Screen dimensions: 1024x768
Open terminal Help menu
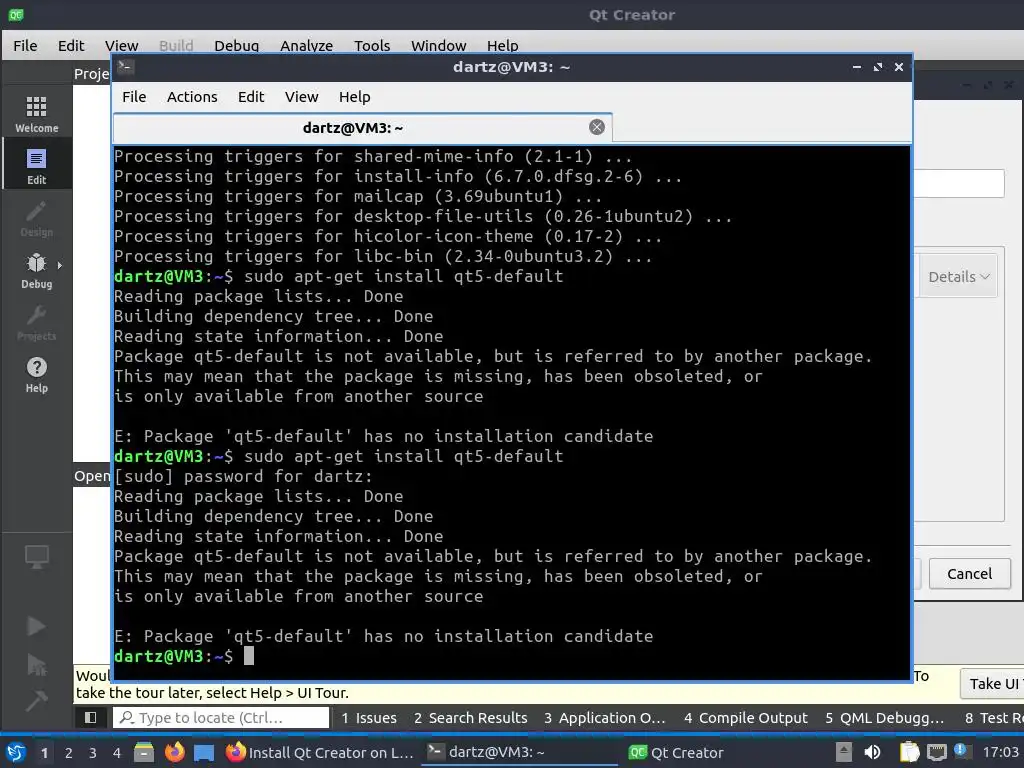click(355, 97)
